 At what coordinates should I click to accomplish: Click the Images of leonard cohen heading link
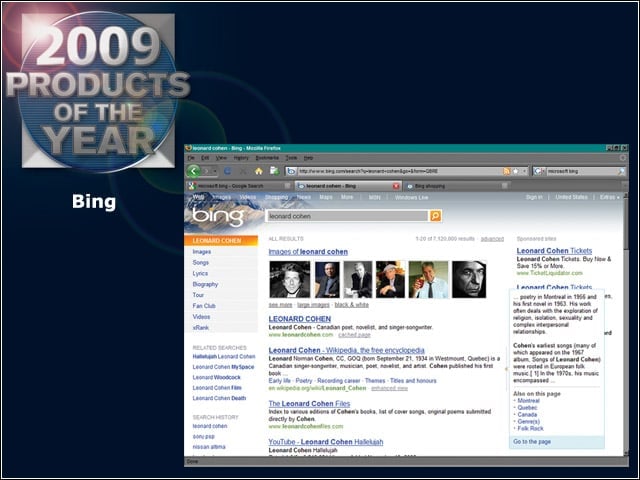(308, 252)
